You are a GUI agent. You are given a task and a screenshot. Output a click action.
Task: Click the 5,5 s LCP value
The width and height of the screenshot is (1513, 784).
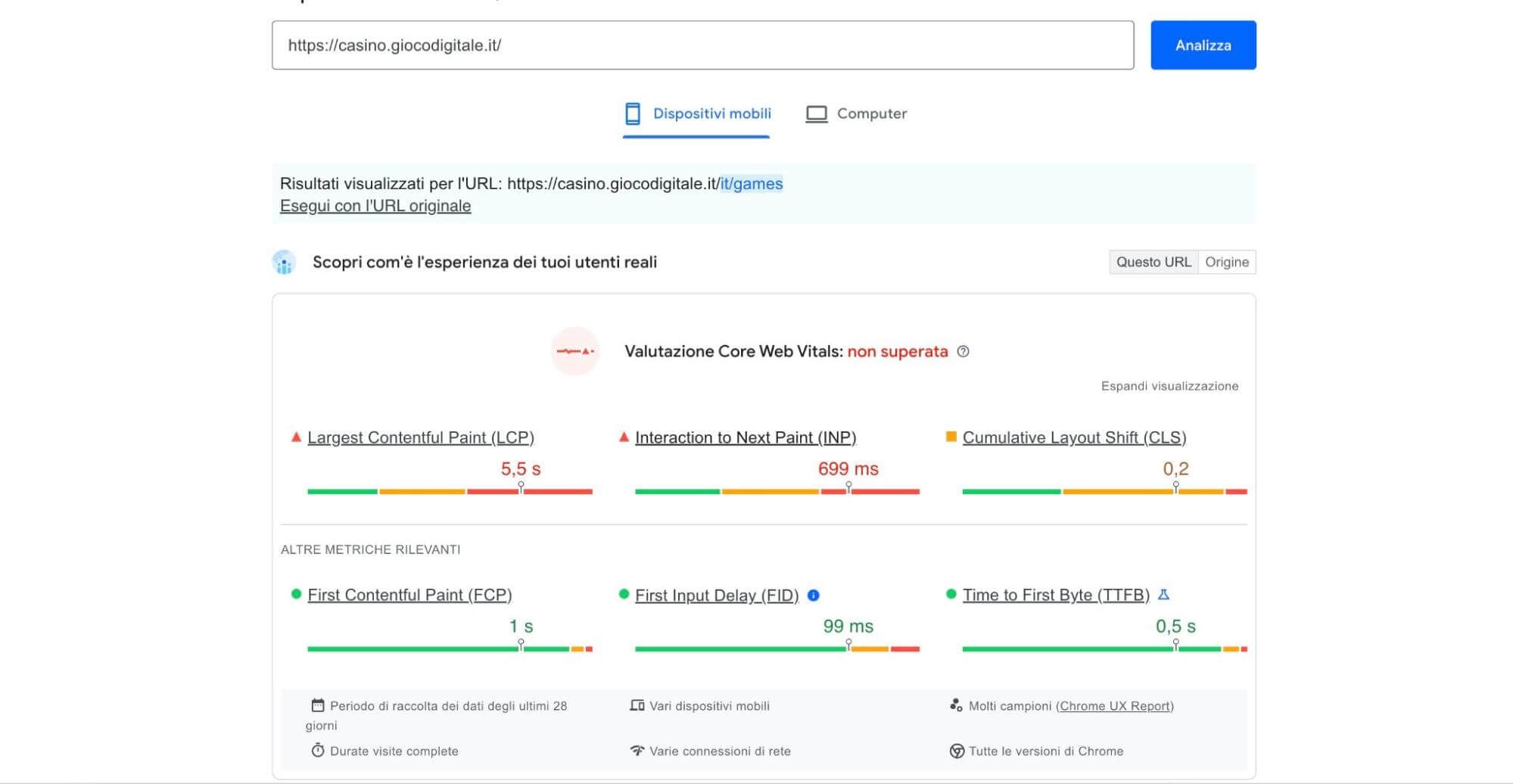(x=521, y=469)
